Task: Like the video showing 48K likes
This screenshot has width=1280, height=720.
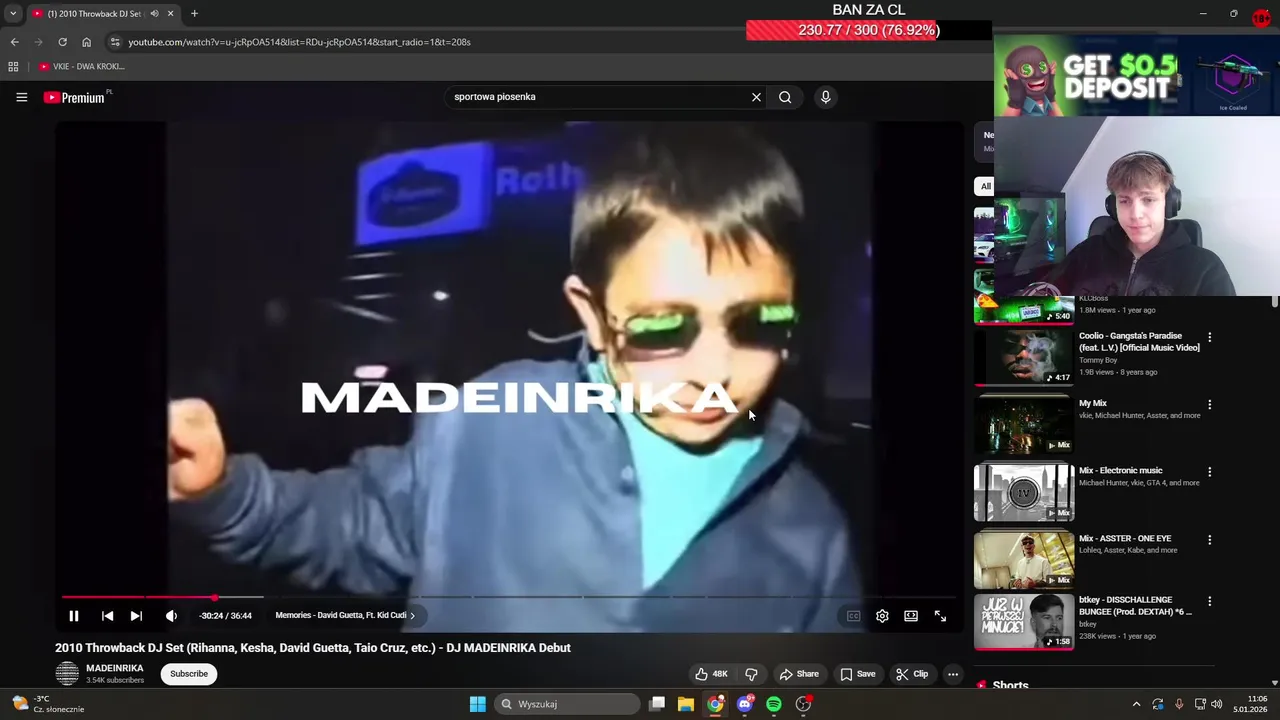Action: (x=712, y=674)
